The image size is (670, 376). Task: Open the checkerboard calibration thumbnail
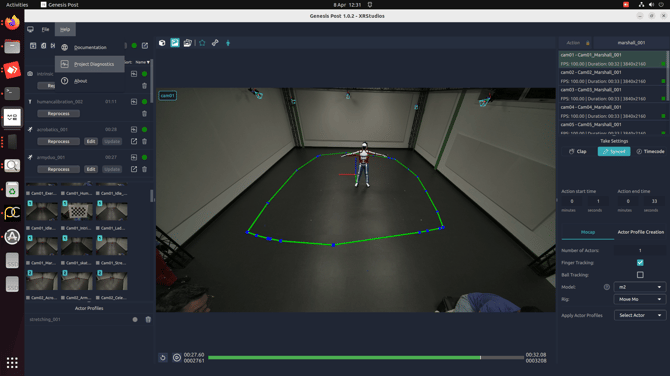(77, 211)
